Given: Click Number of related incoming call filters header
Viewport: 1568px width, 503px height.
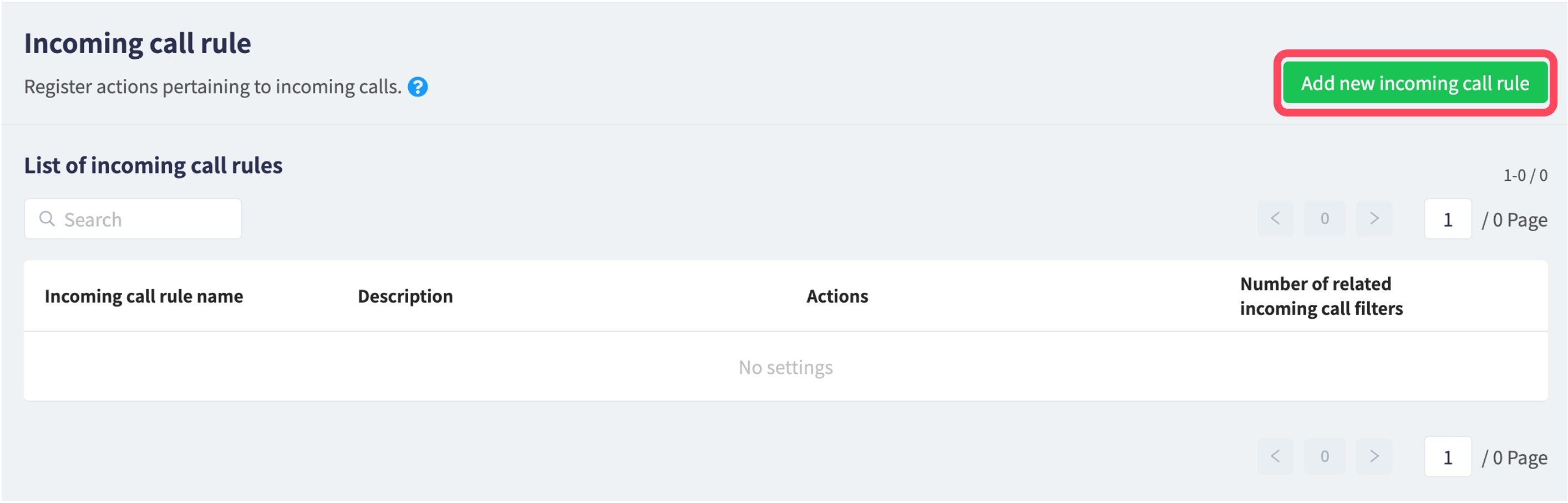Looking at the screenshot, I should (x=1322, y=297).
